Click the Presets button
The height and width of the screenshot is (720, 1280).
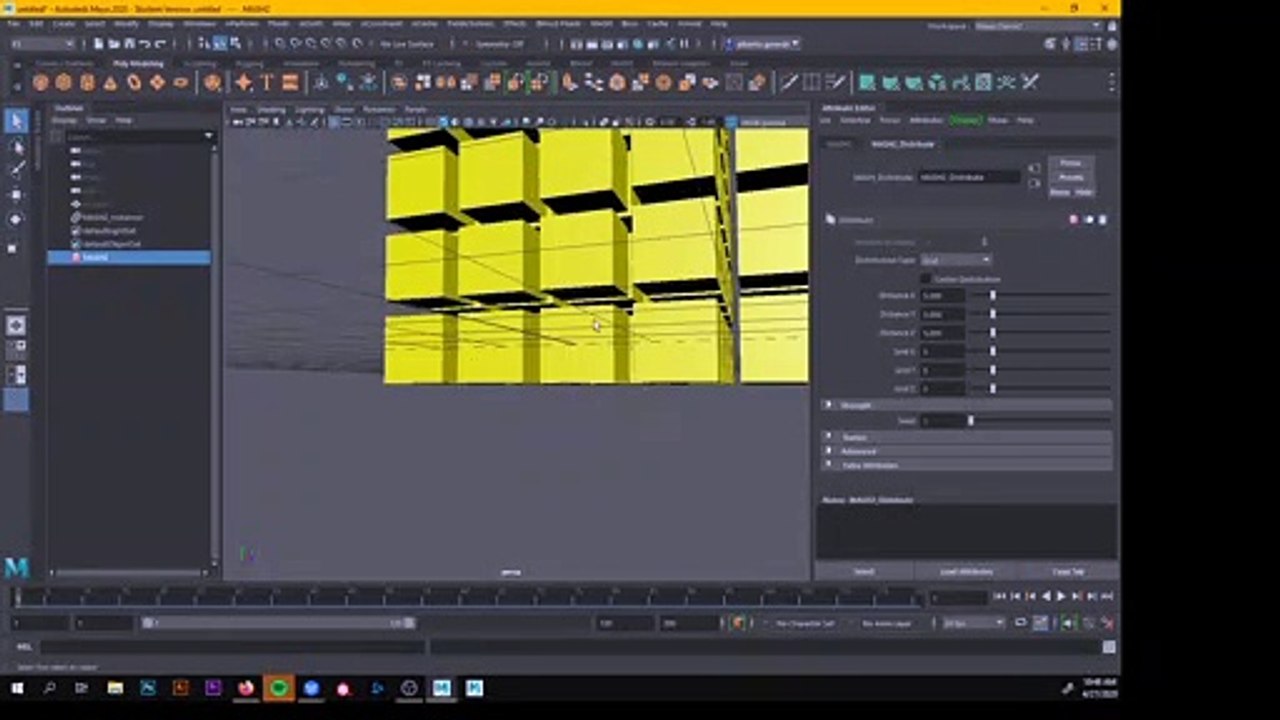(x=1071, y=177)
